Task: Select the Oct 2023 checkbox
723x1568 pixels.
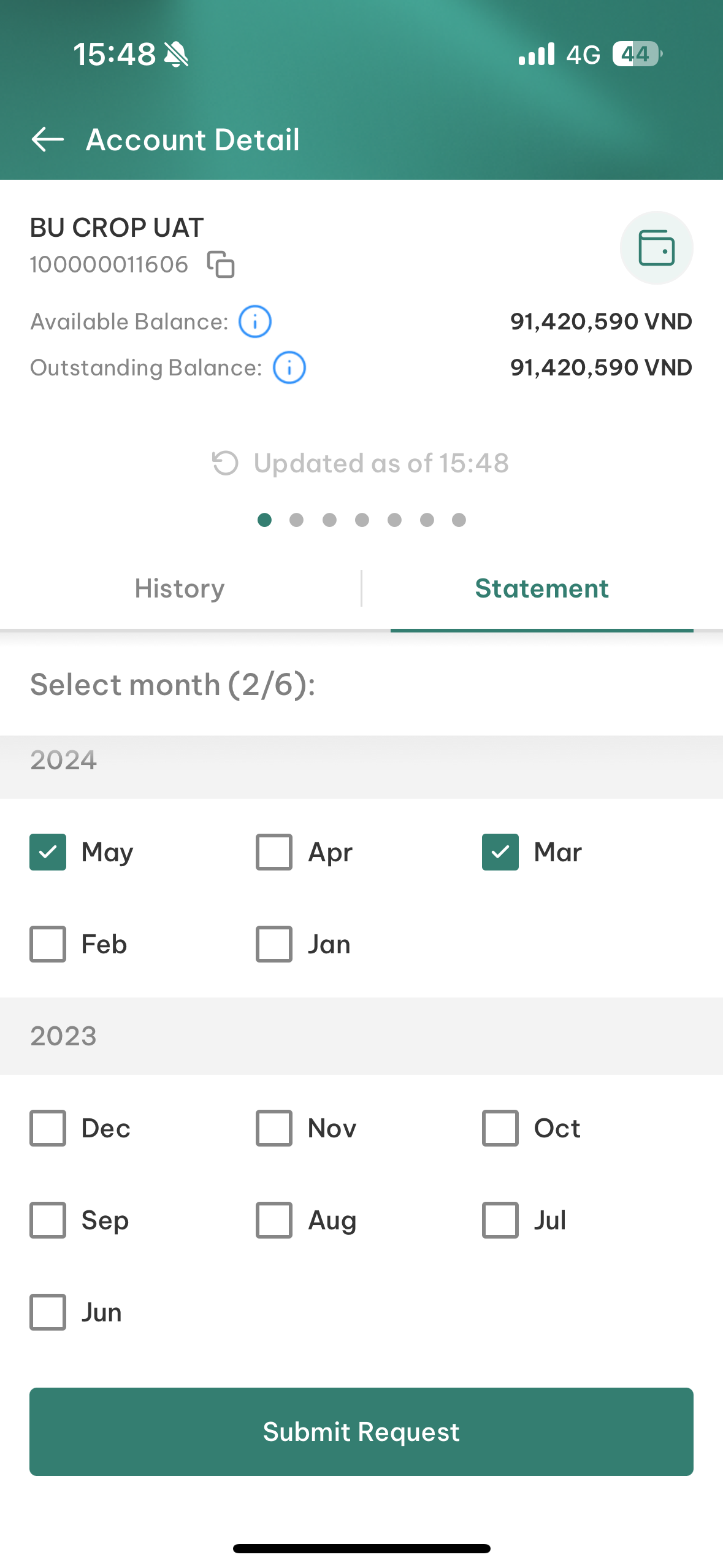Action: tap(500, 1128)
